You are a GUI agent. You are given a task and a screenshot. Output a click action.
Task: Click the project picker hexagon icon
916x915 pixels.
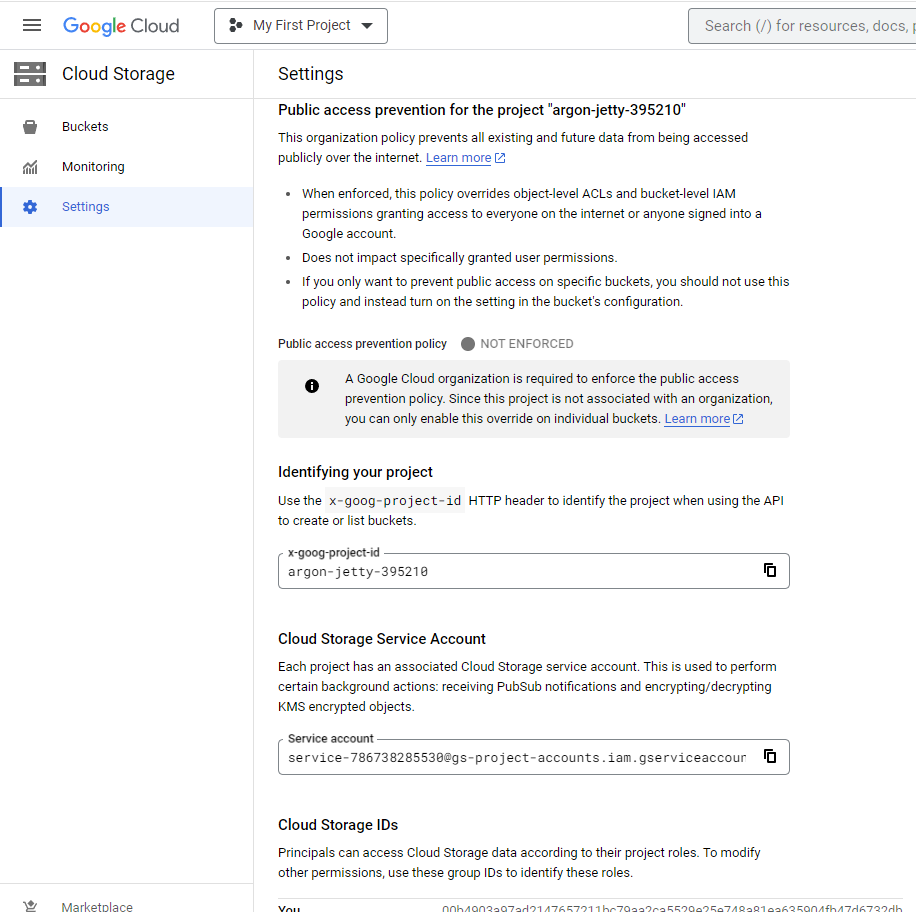(x=236, y=25)
